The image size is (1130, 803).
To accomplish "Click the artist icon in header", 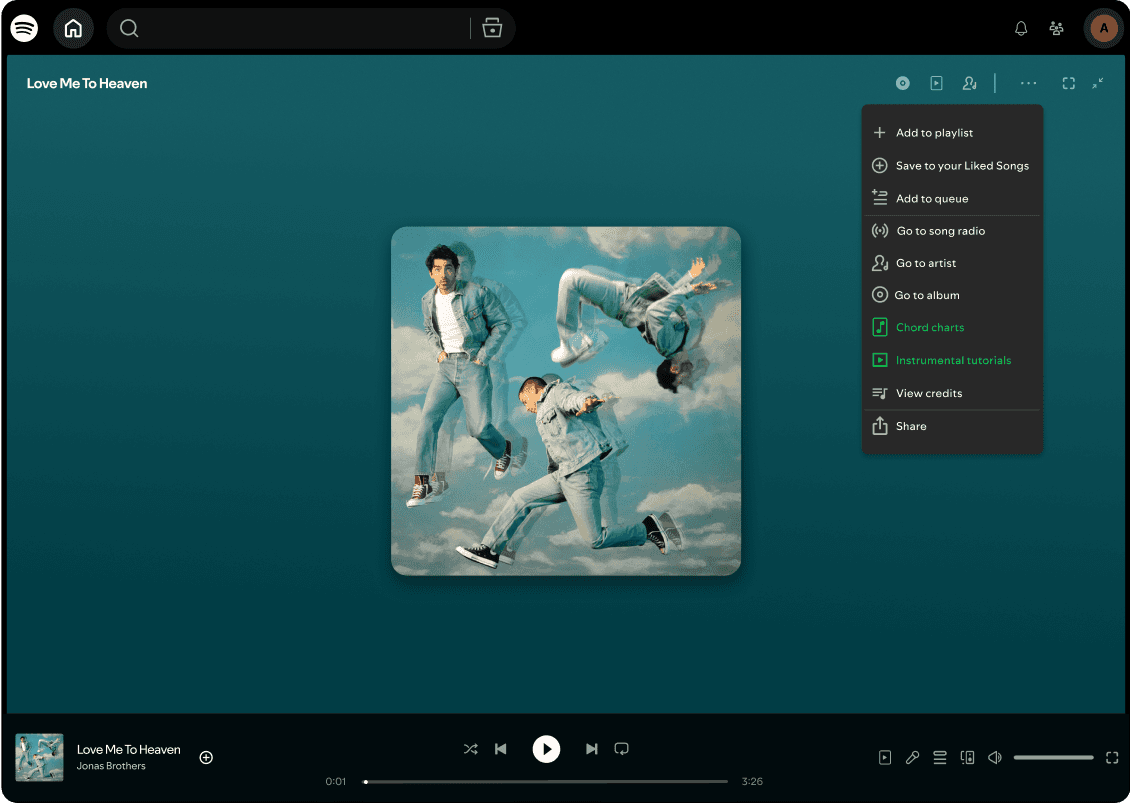I will (969, 84).
